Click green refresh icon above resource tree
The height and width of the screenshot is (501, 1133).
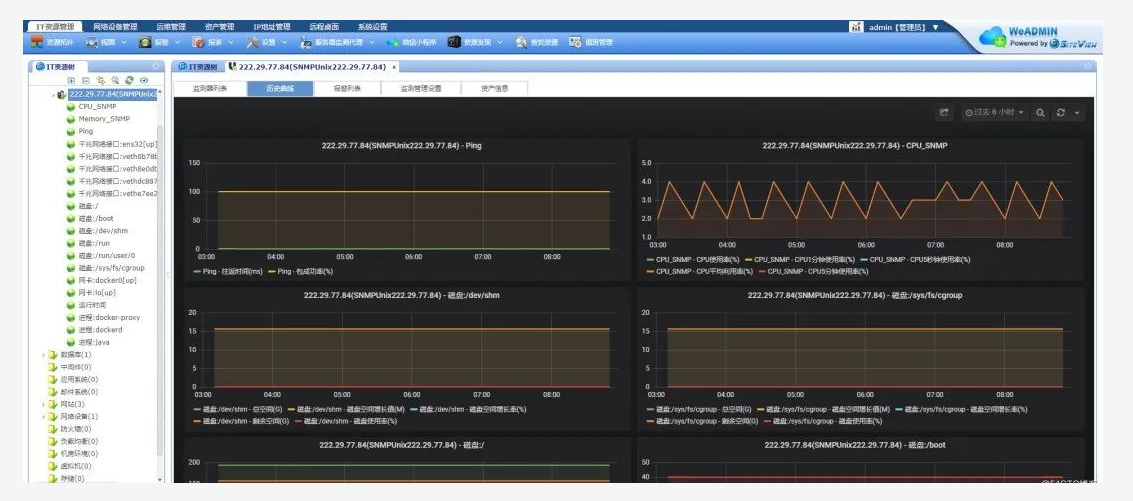coord(129,80)
